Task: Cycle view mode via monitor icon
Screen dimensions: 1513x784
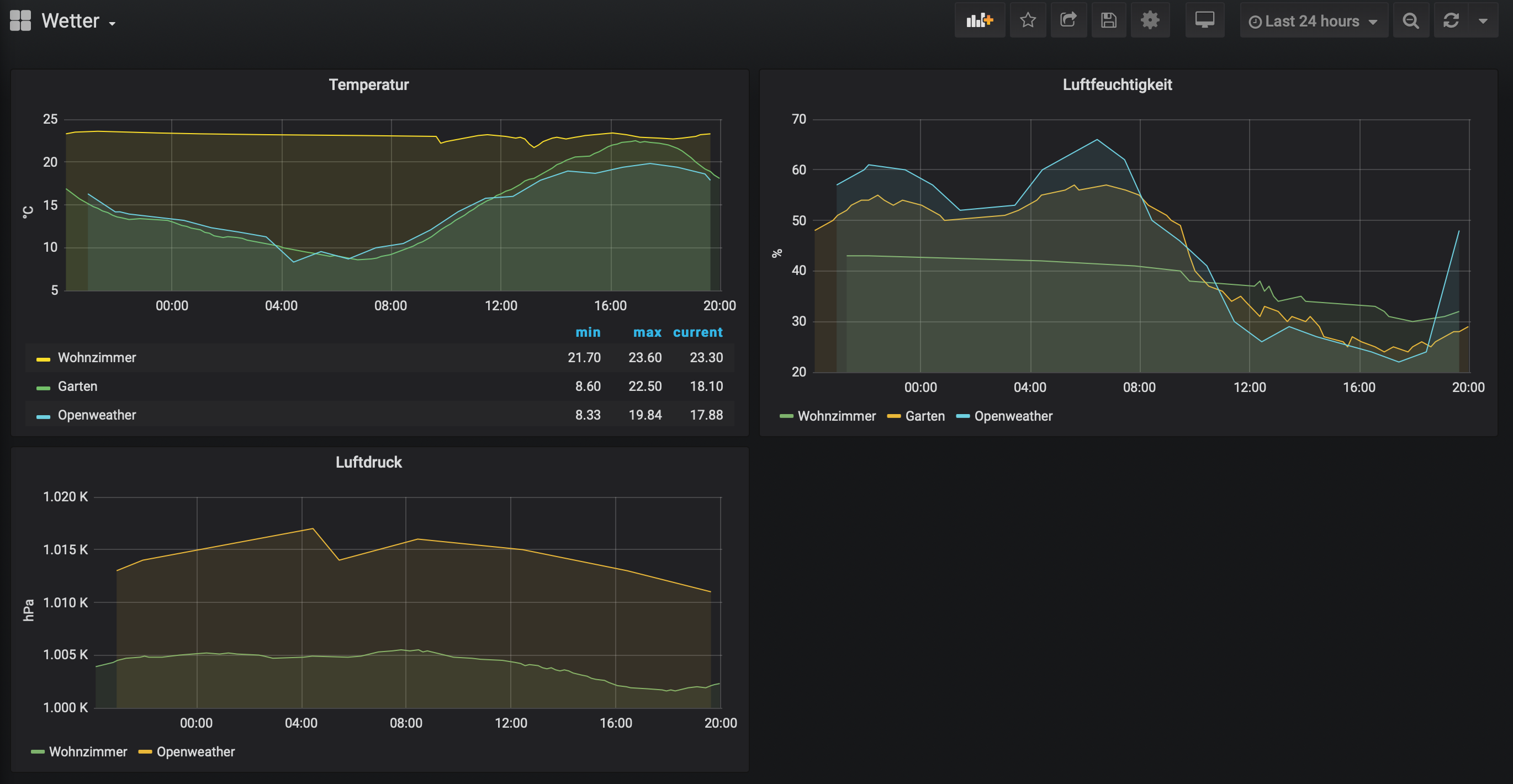Action: [1204, 20]
